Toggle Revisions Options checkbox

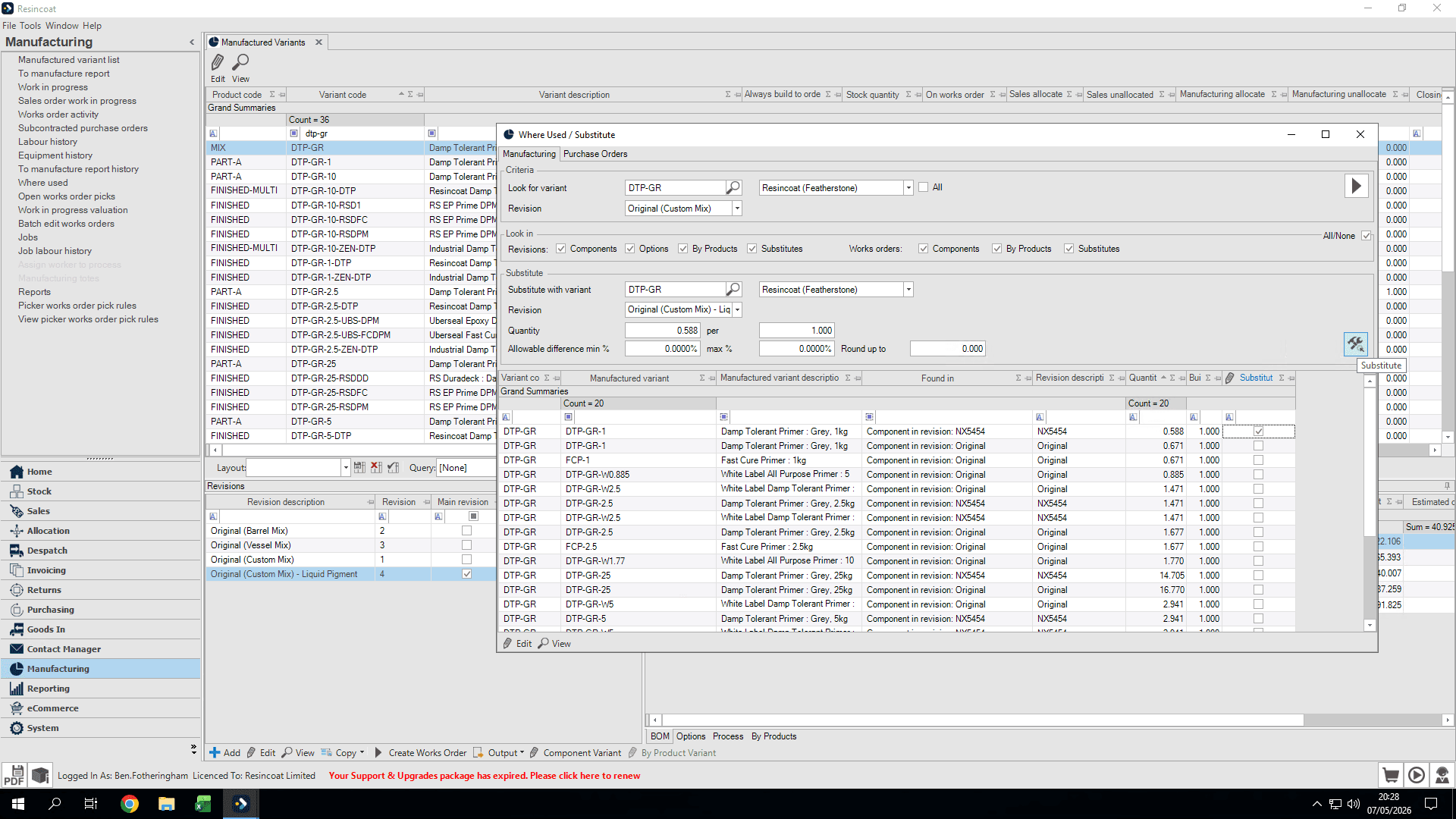(x=629, y=249)
